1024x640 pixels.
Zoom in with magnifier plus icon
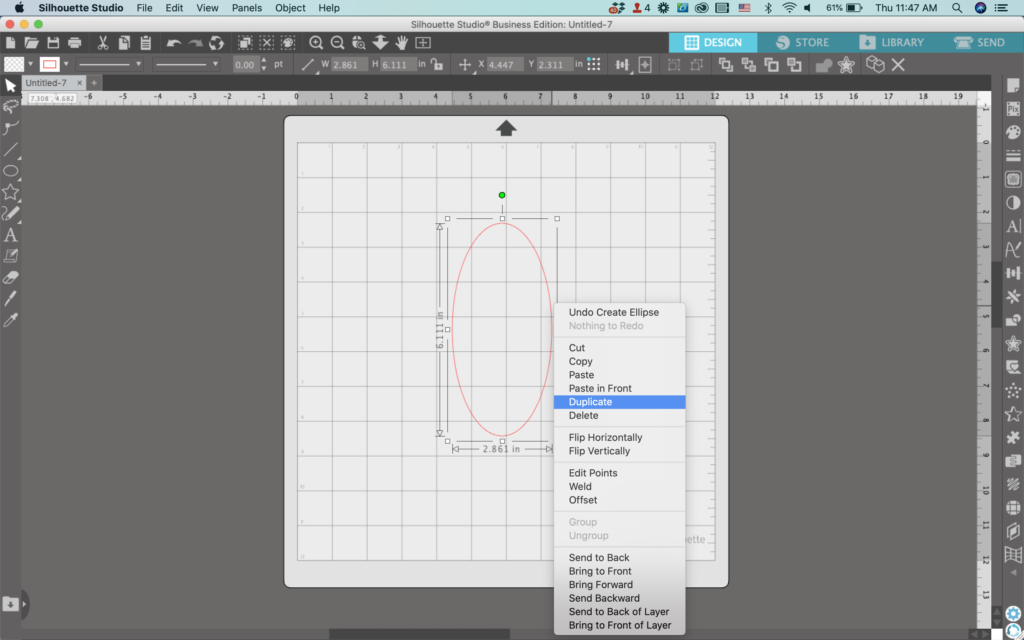click(316, 43)
